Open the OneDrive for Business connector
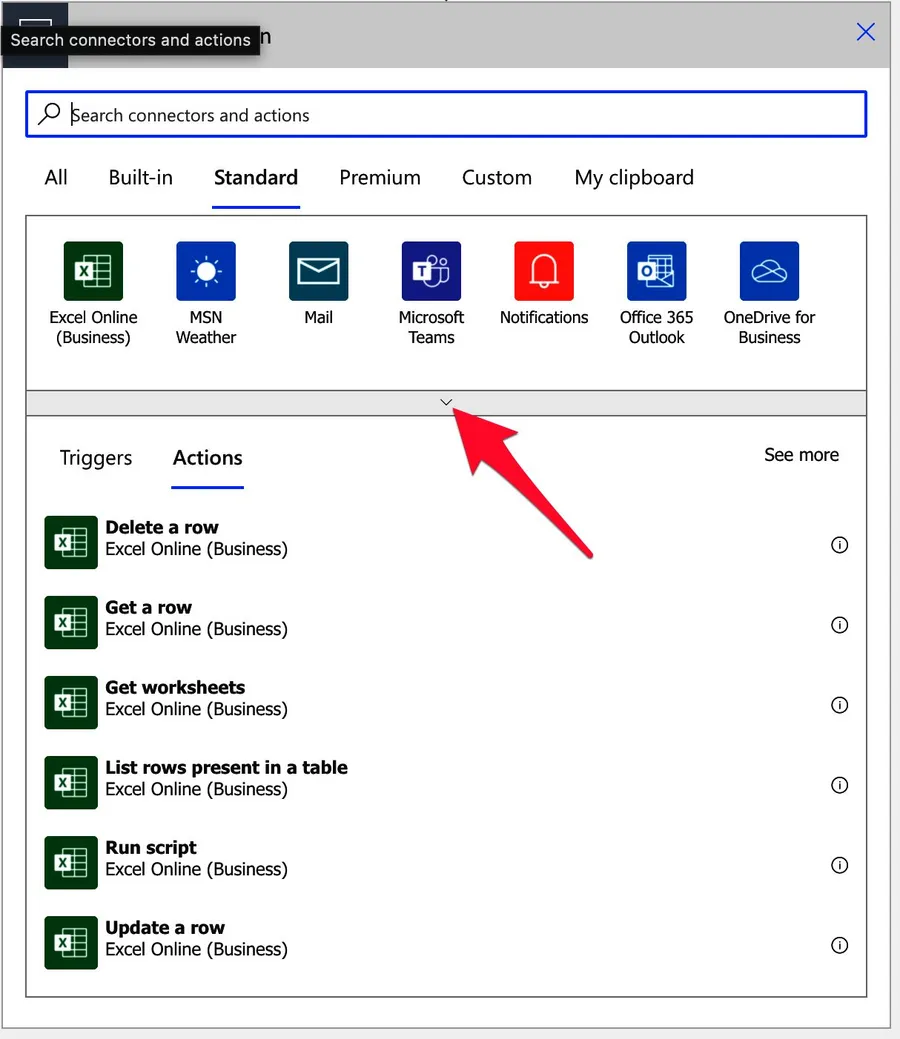900x1039 pixels. point(769,271)
